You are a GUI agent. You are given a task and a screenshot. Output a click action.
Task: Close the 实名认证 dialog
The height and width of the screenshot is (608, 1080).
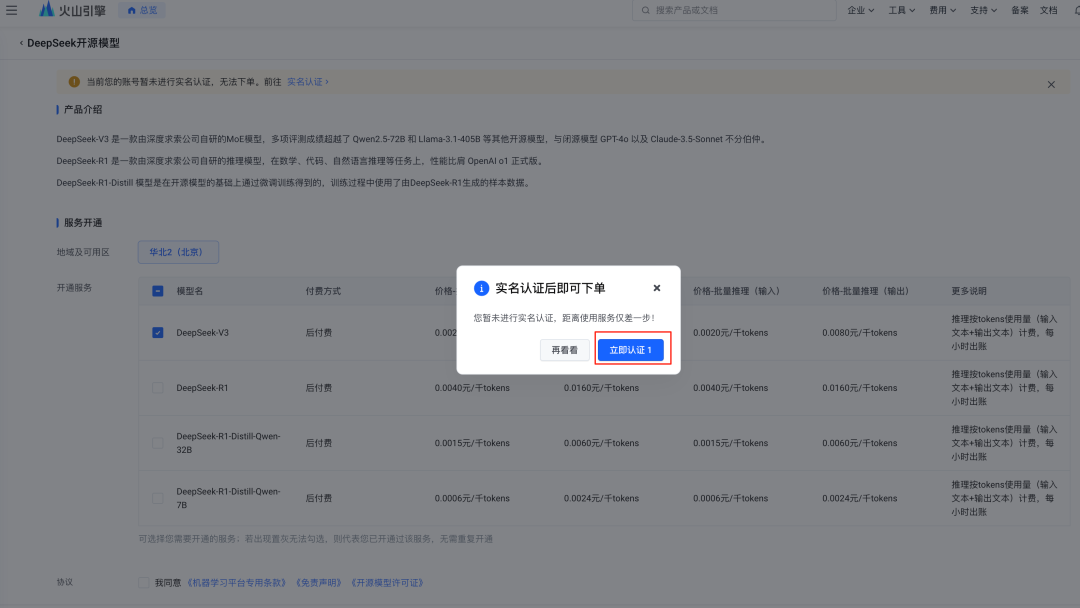(656, 288)
